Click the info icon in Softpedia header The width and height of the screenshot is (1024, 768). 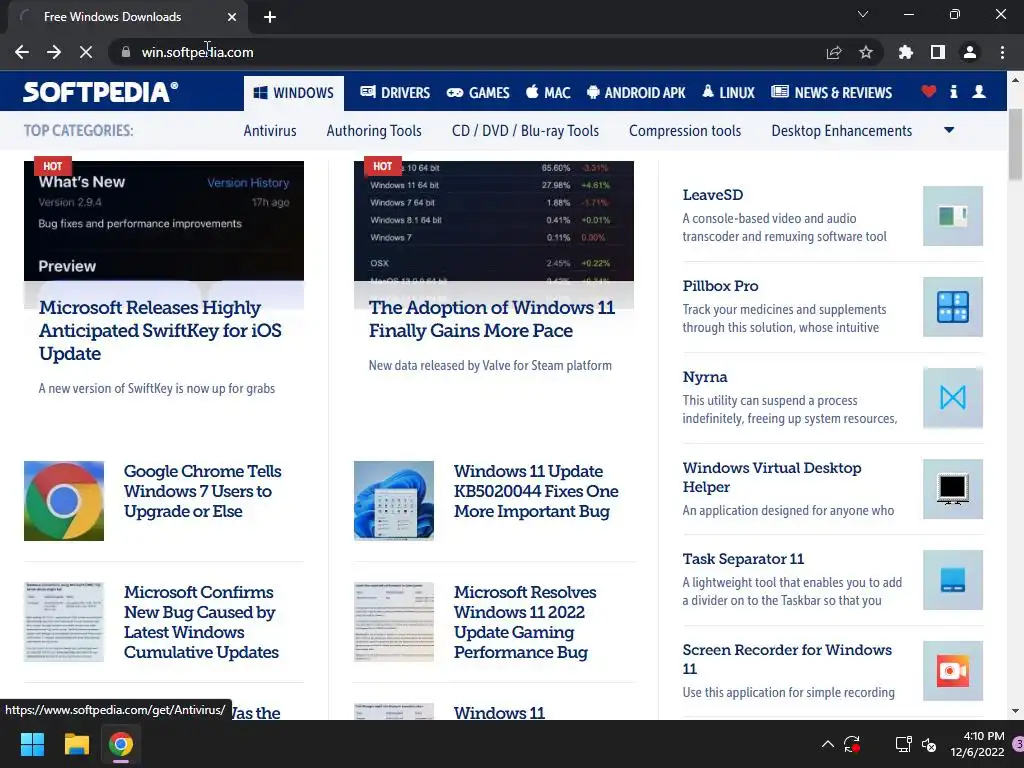tap(953, 92)
